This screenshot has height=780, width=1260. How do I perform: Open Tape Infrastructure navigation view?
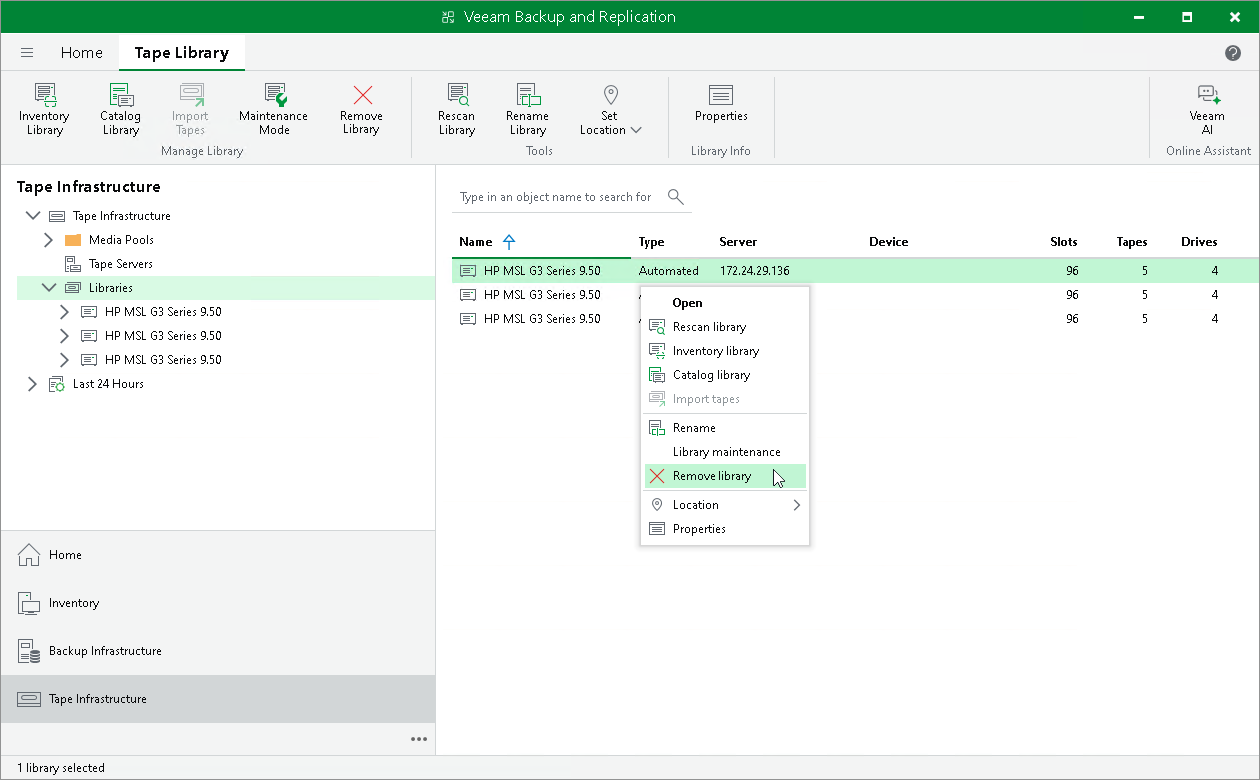tap(218, 699)
